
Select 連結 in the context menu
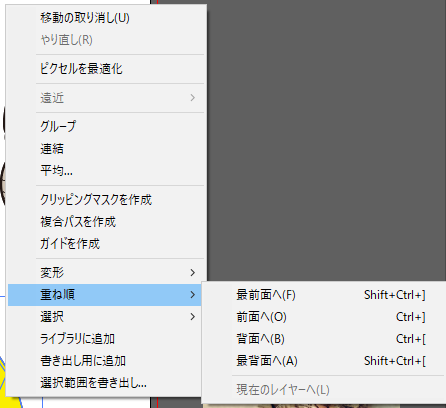(x=105, y=149)
